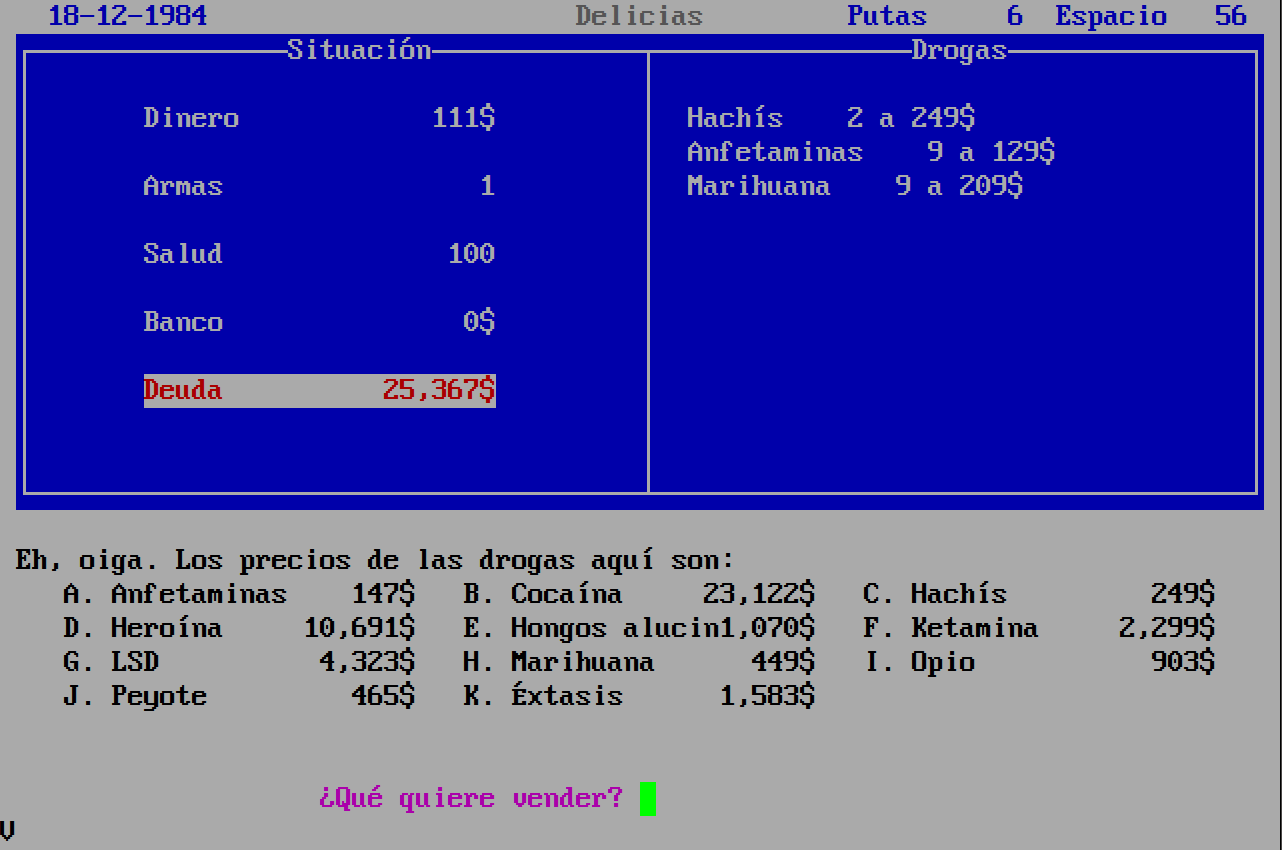The width and height of the screenshot is (1282, 850).
Task: Click the green cursor after the sell prompt
Action: pyautogui.click(x=647, y=798)
